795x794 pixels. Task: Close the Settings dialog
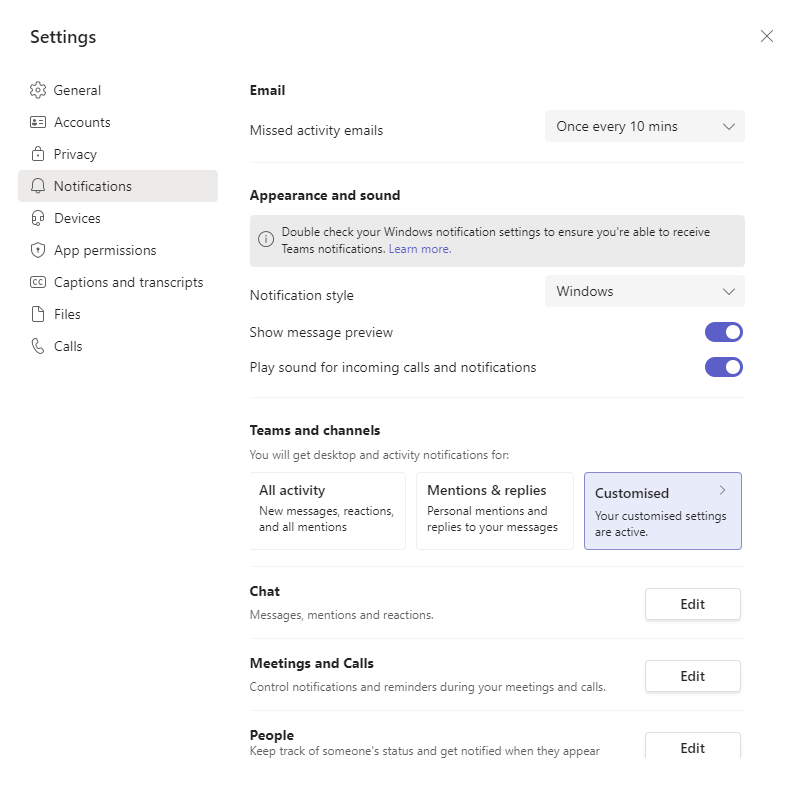(x=766, y=36)
